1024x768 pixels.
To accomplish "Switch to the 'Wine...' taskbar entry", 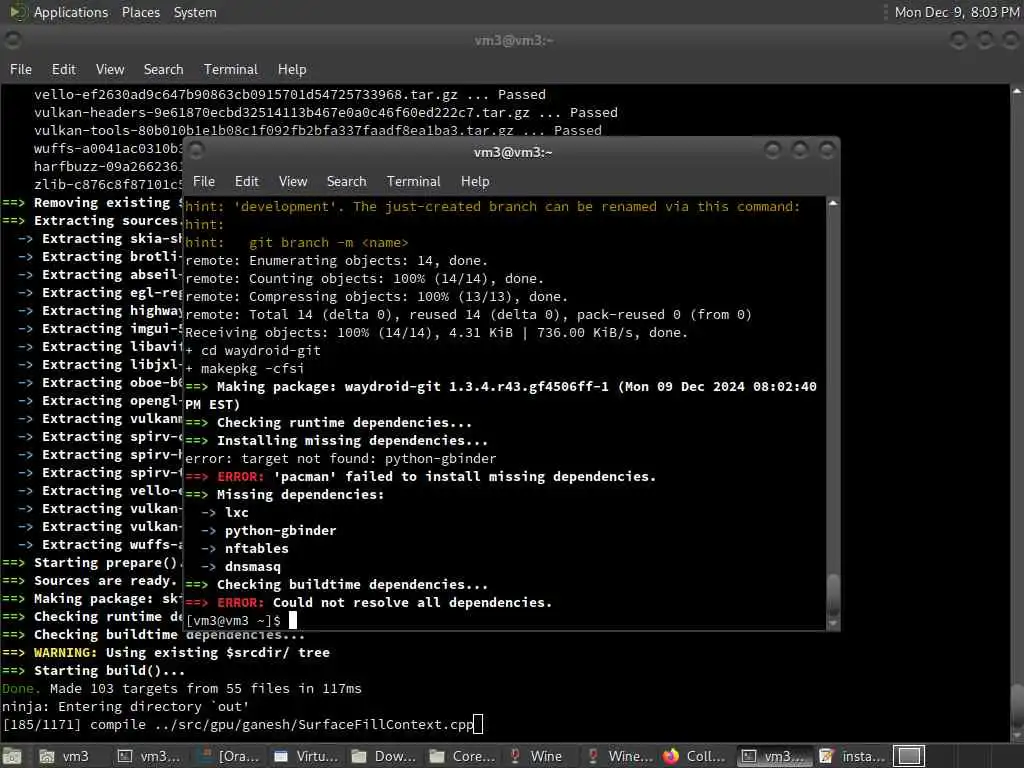I will 619,756.
